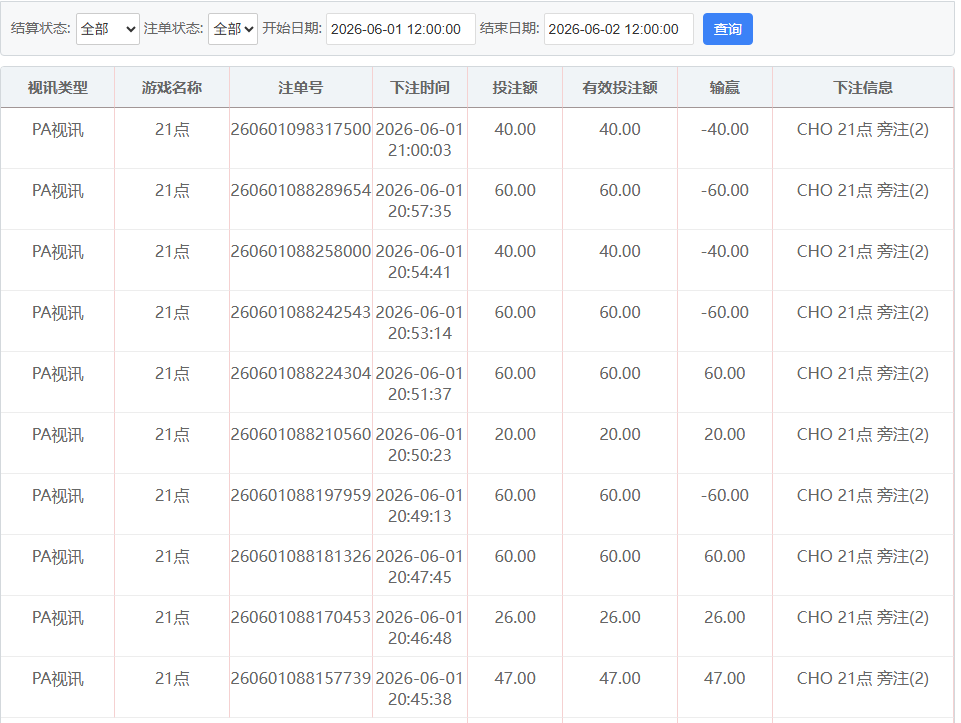Click 40.00 valid bet in the 20:54:41 row

620,251
